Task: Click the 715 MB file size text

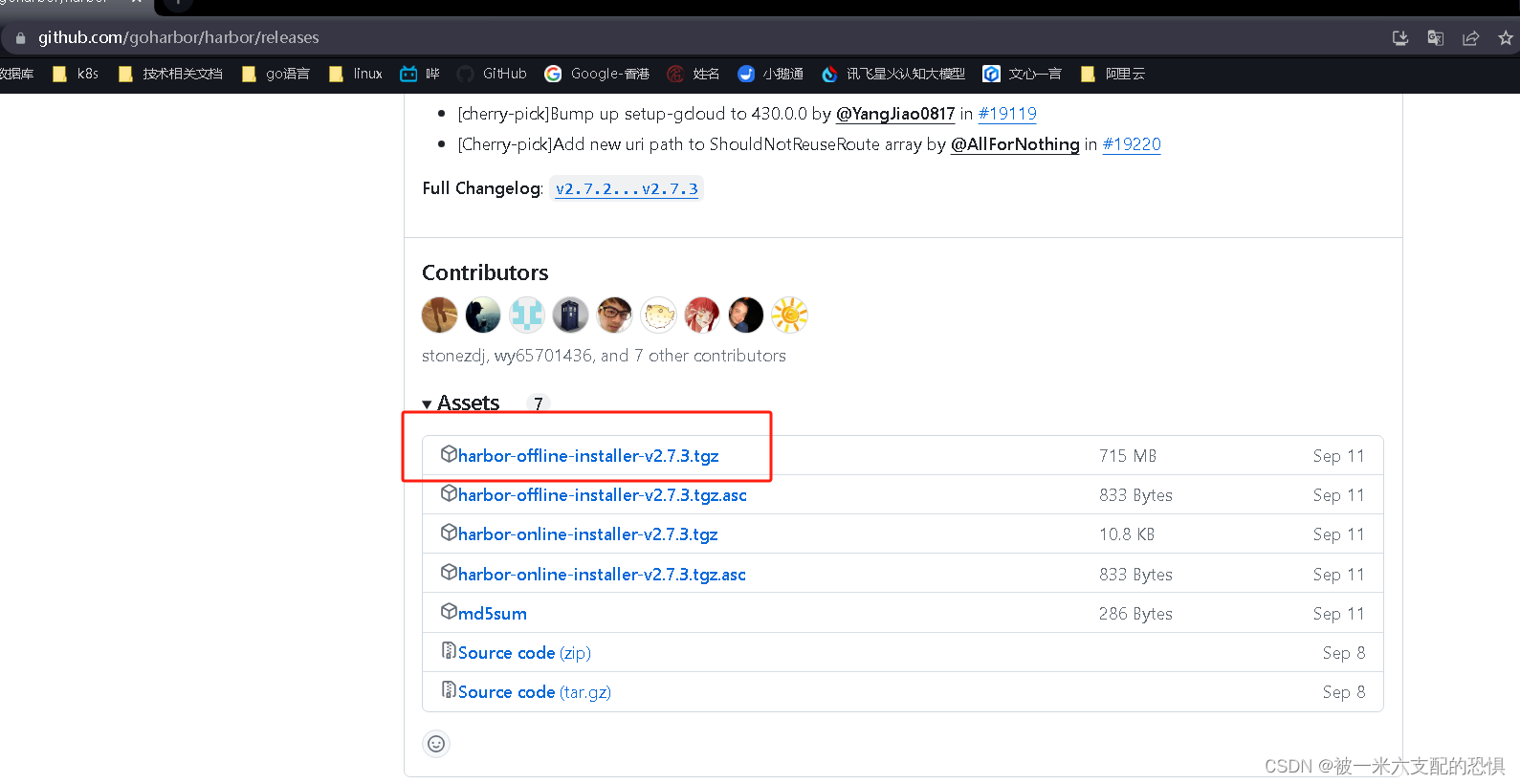Action: (1128, 456)
